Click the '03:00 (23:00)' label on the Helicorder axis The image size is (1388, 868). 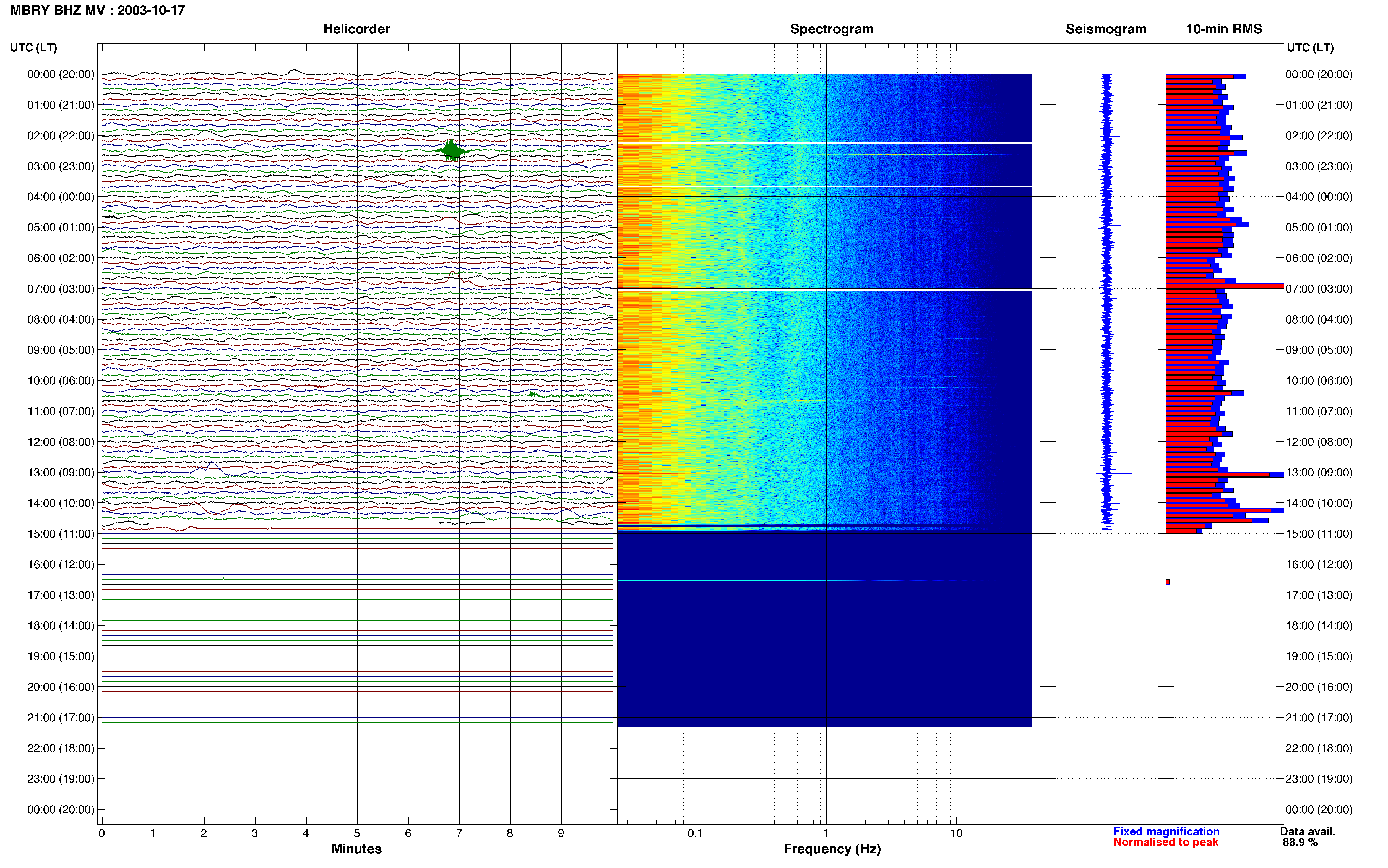60,166
